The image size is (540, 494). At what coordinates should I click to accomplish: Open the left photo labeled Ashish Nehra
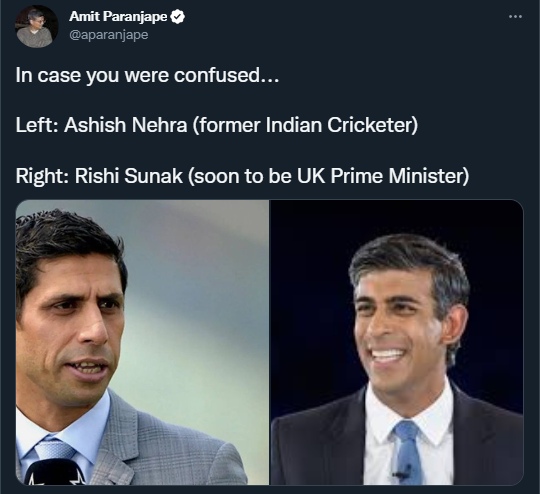point(142,342)
